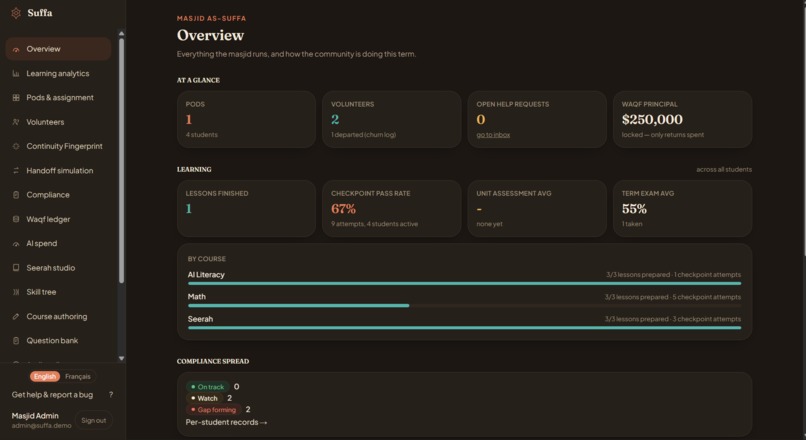Open Per-student records link
This screenshot has height=440, width=806.
(x=227, y=423)
